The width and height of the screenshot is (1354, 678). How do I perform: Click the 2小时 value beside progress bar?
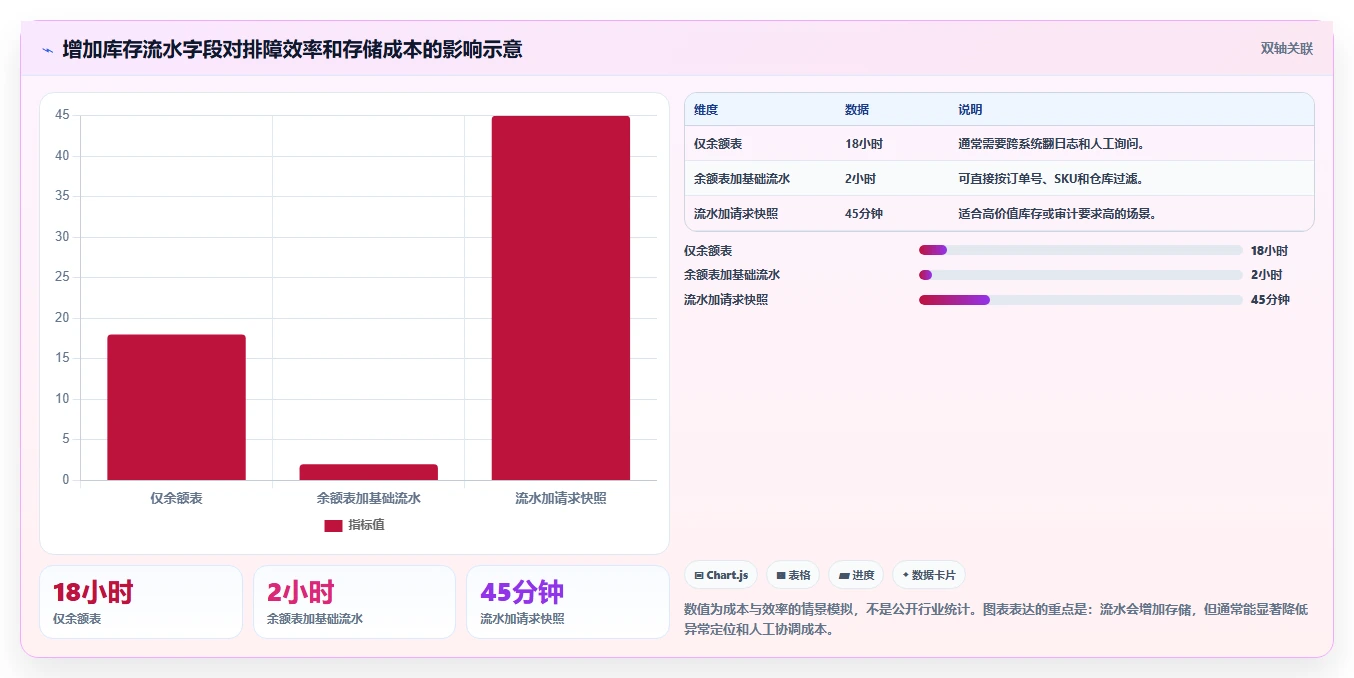coord(1266,275)
